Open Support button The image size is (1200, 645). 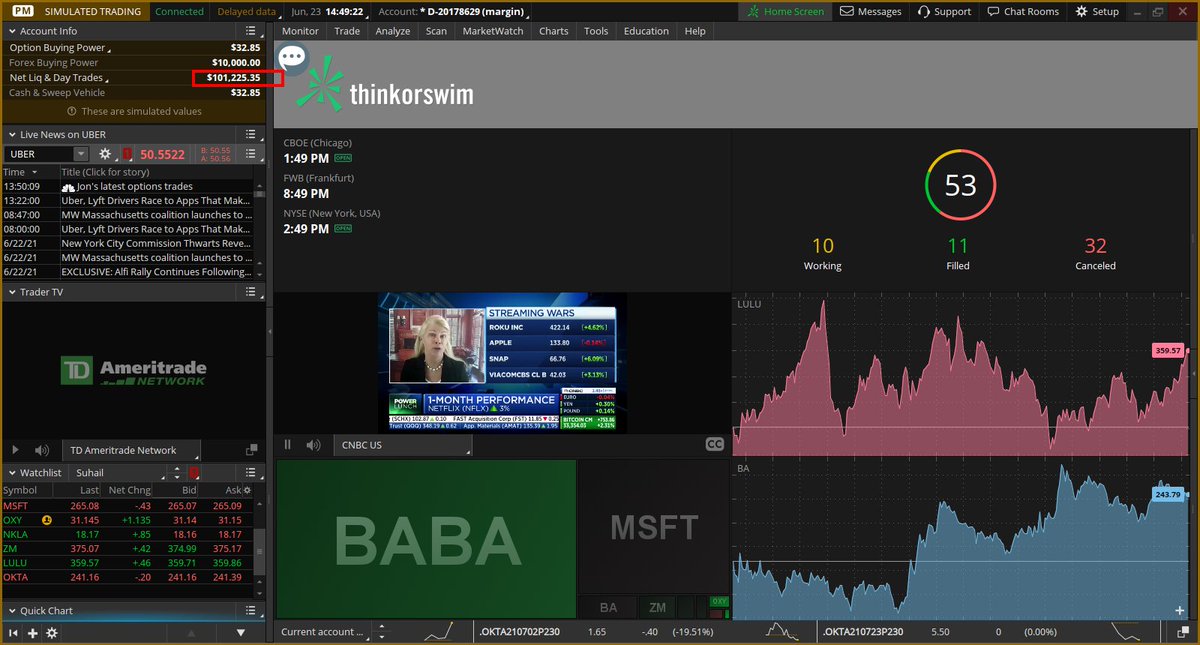pyautogui.click(x=942, y=11)
